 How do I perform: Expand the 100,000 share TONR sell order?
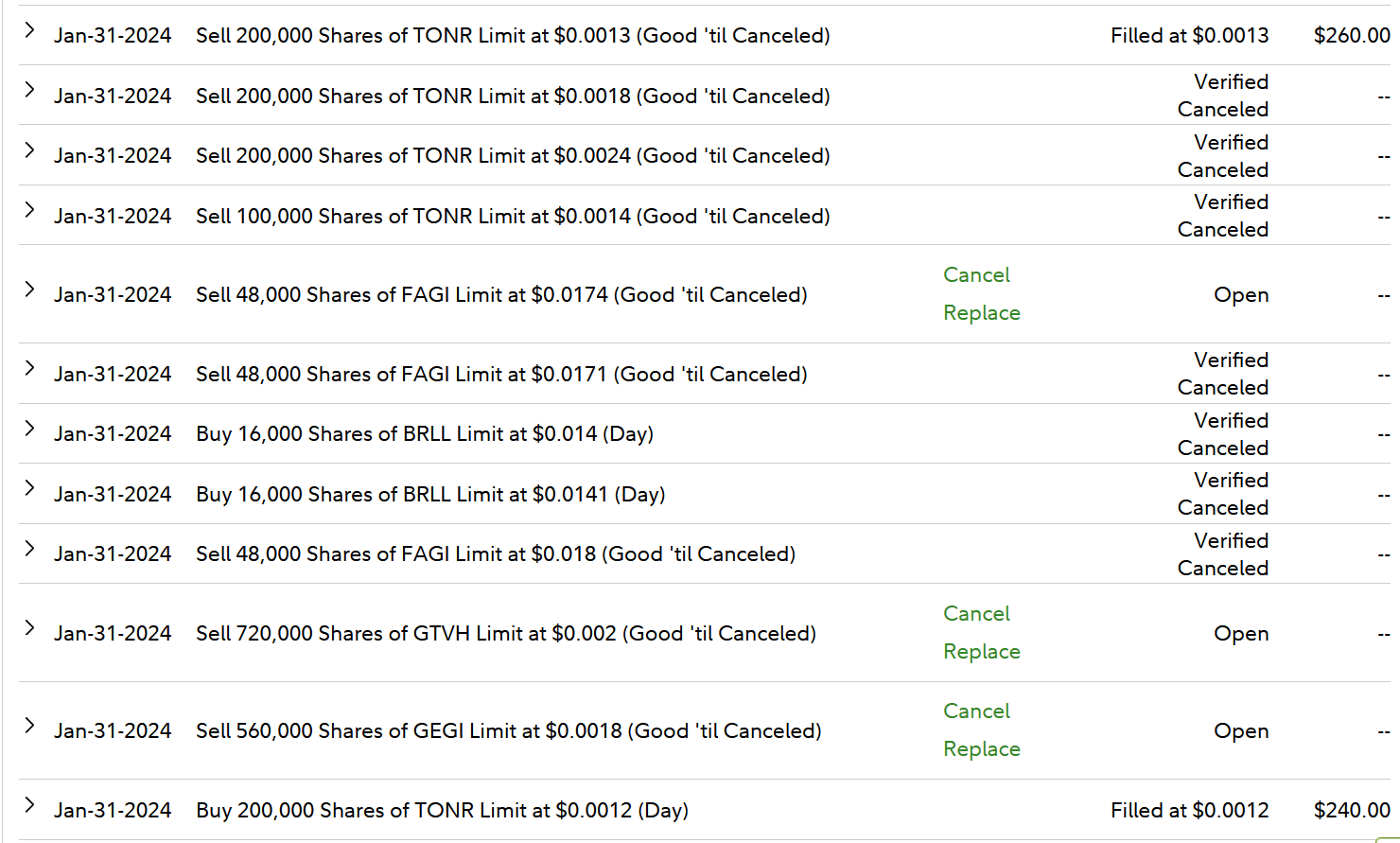point(29,210)
